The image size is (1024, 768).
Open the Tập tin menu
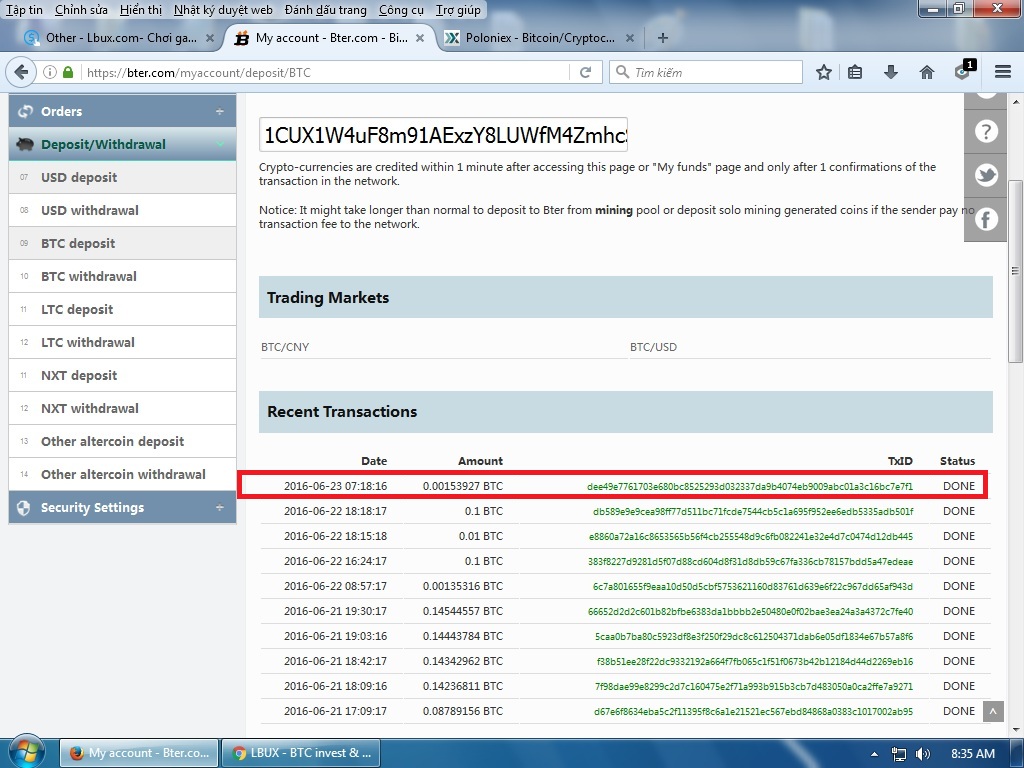[24, 10]
